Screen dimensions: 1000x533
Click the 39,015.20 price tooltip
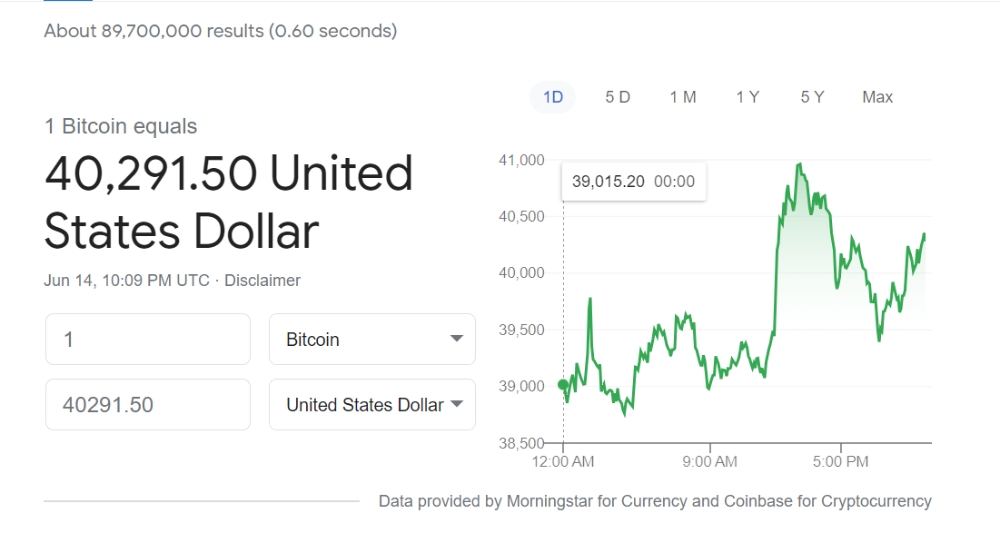coord(633,182)
